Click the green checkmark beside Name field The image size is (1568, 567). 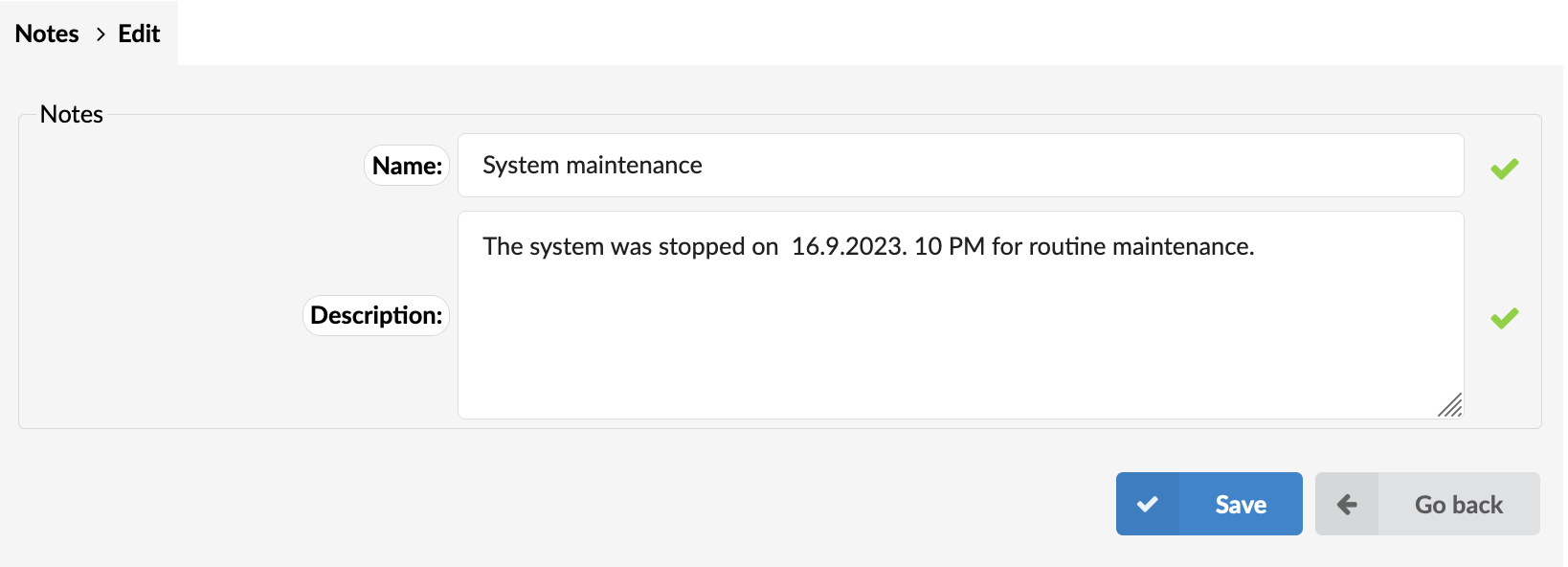[1504, 169]
